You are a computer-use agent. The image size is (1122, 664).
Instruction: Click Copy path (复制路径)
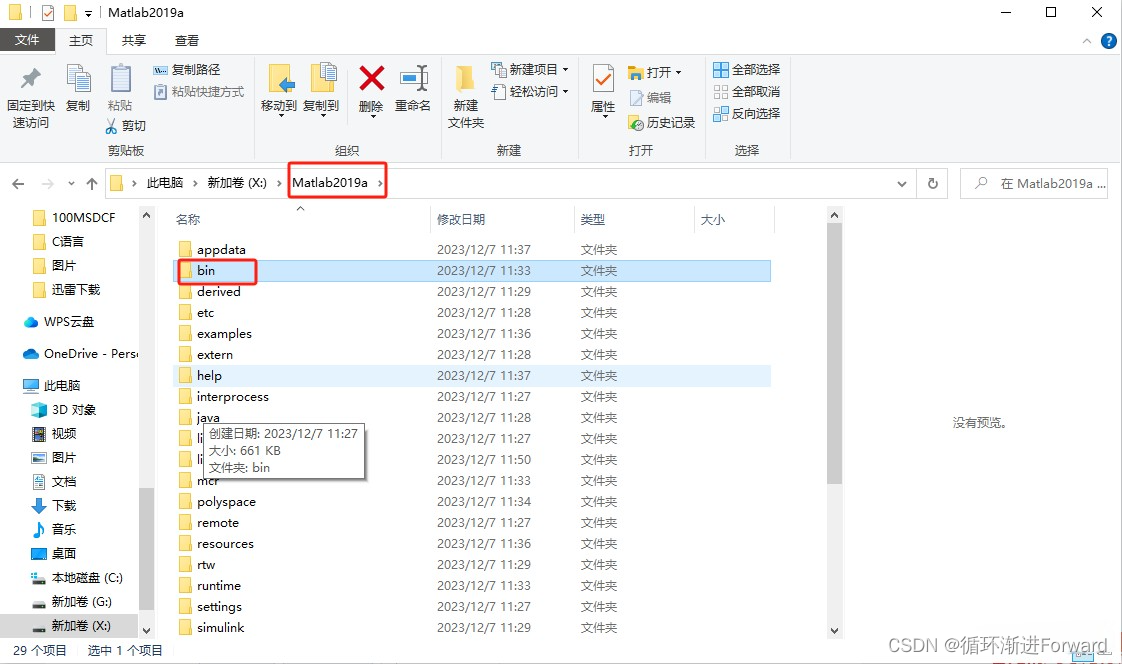[x=187, y=69]
